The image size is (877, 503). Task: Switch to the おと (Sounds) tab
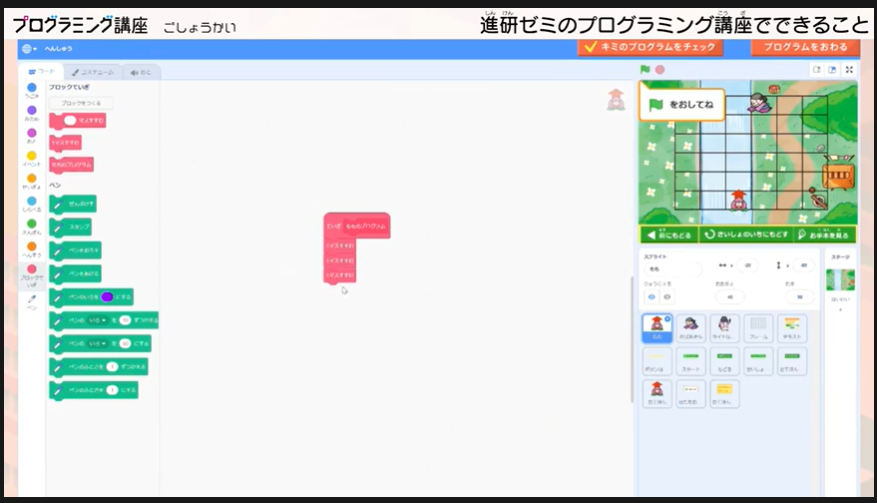[141, 72]
